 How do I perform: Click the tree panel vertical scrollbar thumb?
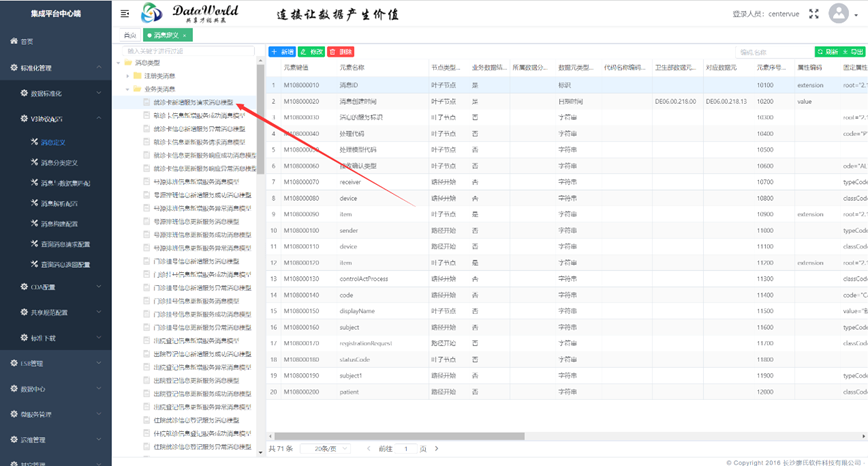point(260,119)
